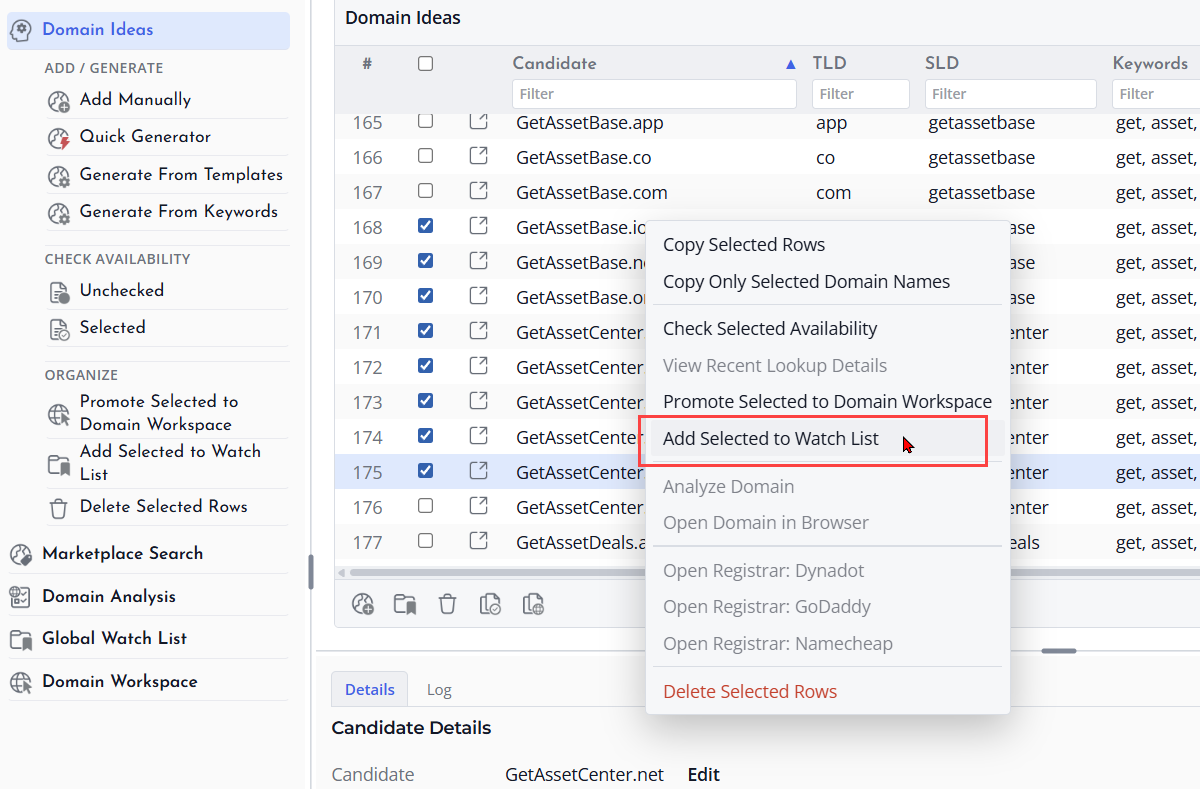Click the sidebar trash icon for Delete Selected Rows
The image size is (1200, 789).
click(x=60, y=507)
